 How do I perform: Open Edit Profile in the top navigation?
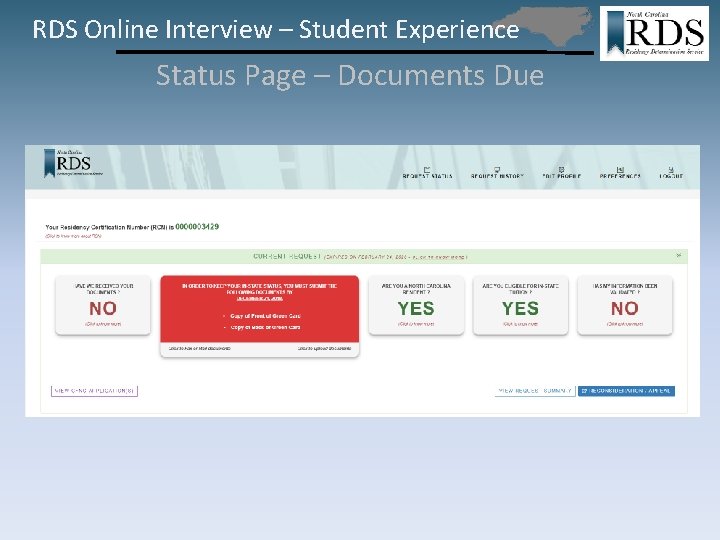[x=561, y=173]
